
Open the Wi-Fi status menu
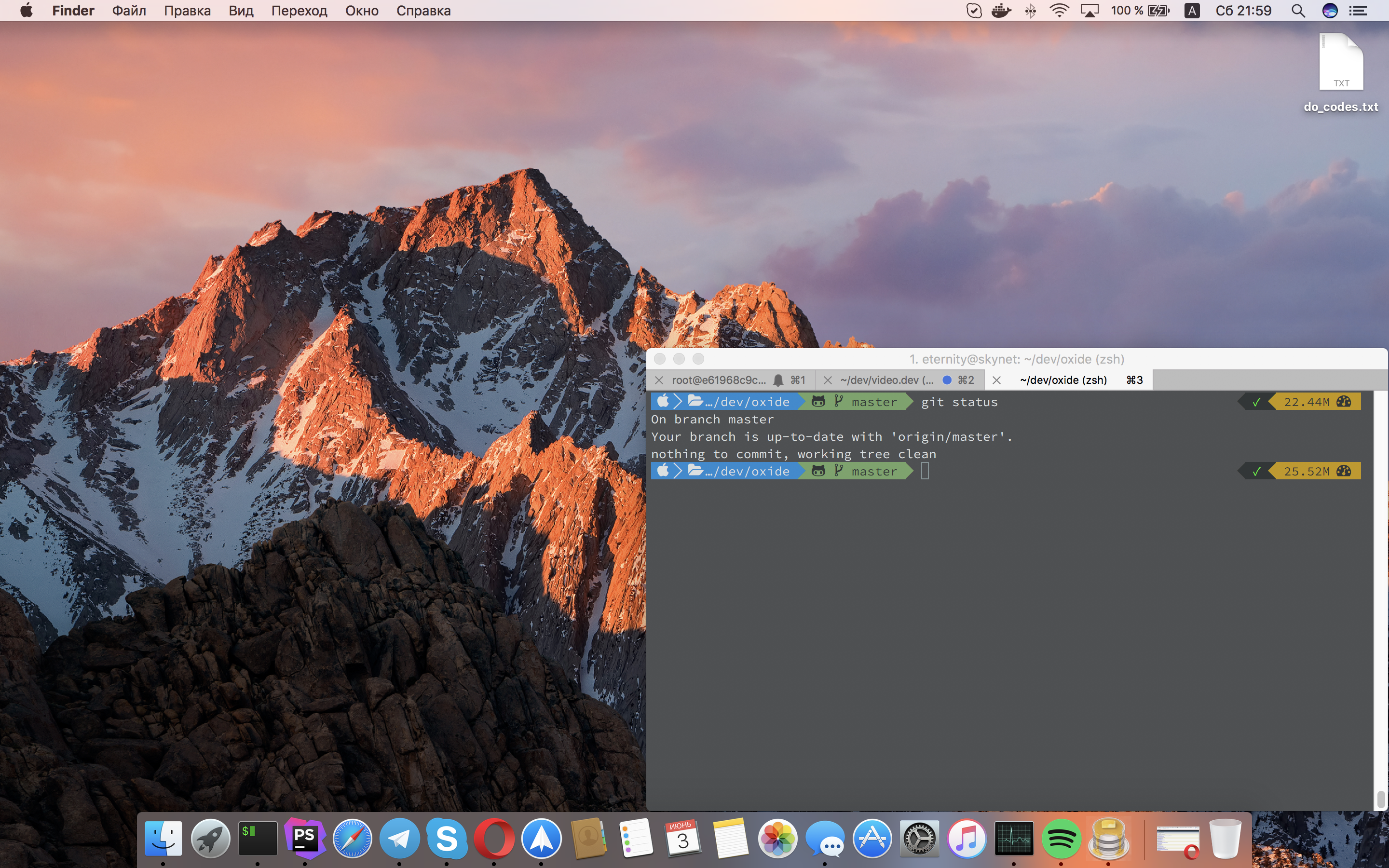(1059, 11)
